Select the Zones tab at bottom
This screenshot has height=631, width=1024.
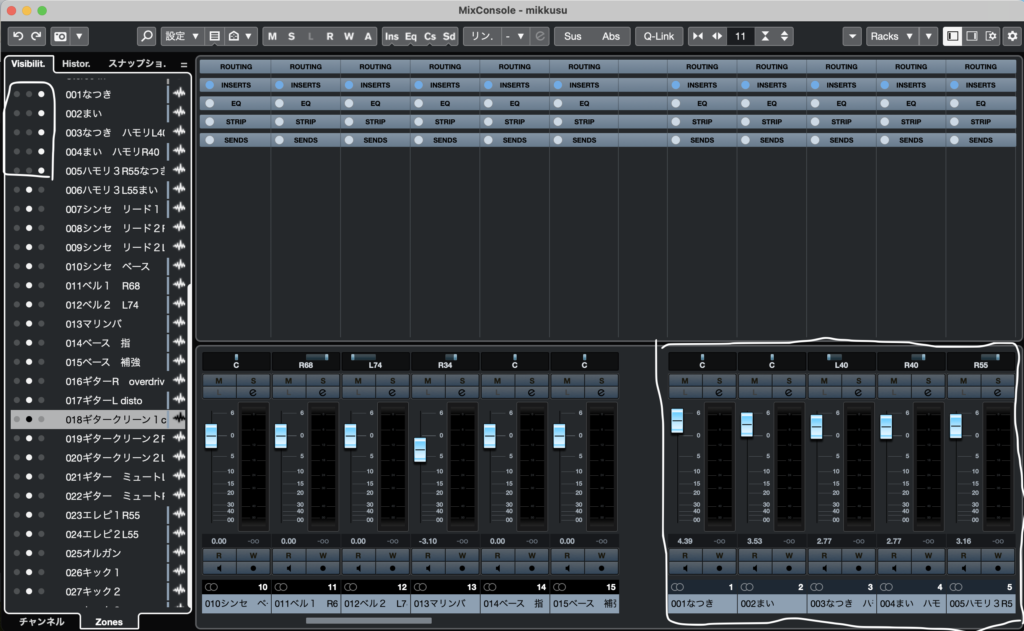[x=108, y=621]
